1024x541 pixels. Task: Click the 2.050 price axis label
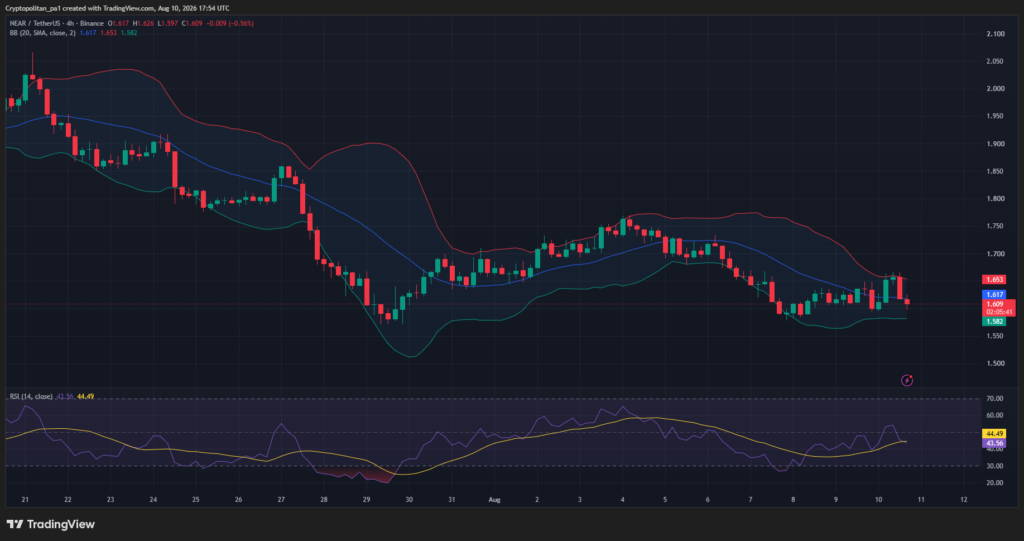[x=995, y=61]
